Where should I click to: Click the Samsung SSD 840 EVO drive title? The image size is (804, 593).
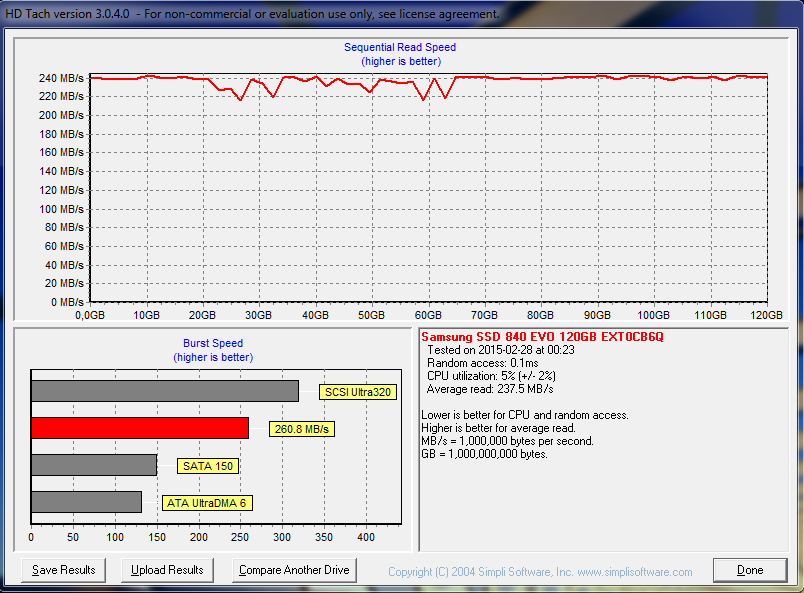pos(542,337)
